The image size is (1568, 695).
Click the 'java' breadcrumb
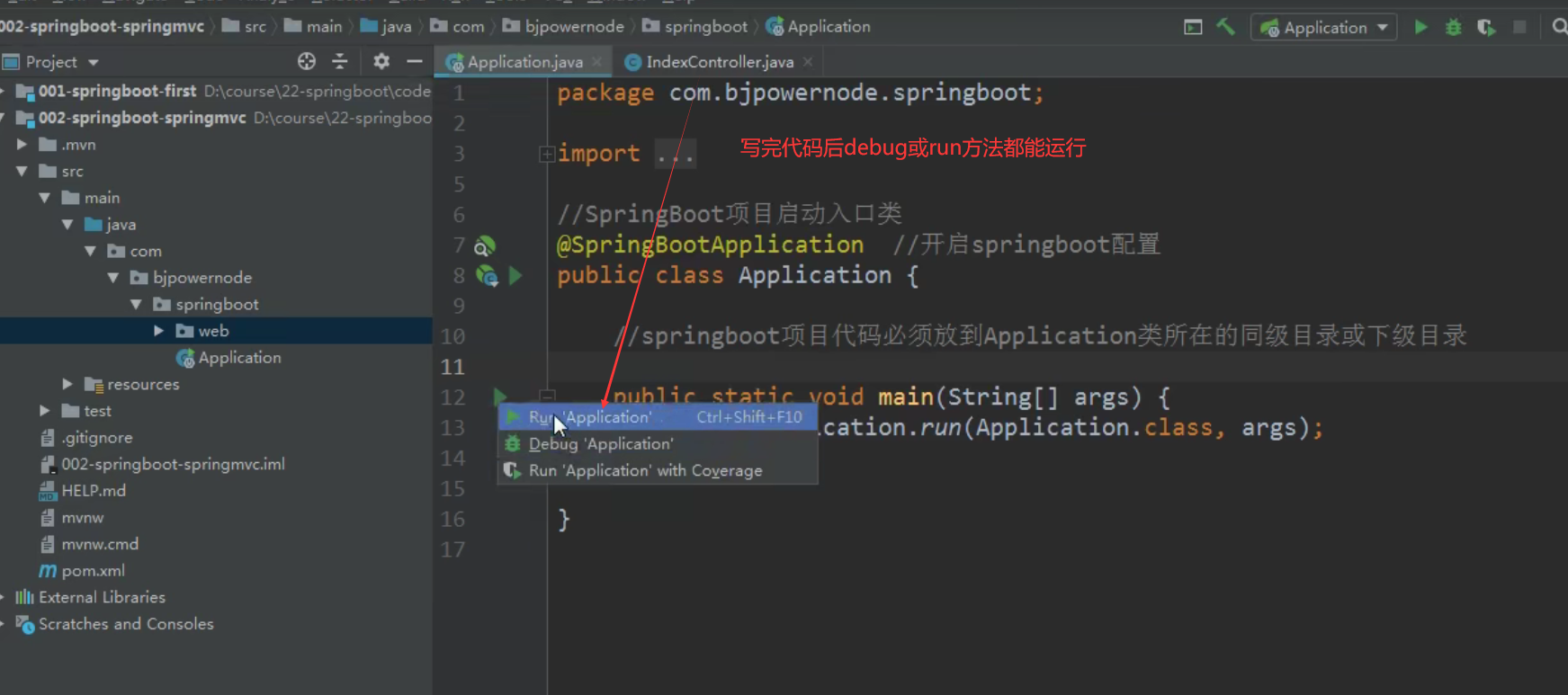coord(387,26)
